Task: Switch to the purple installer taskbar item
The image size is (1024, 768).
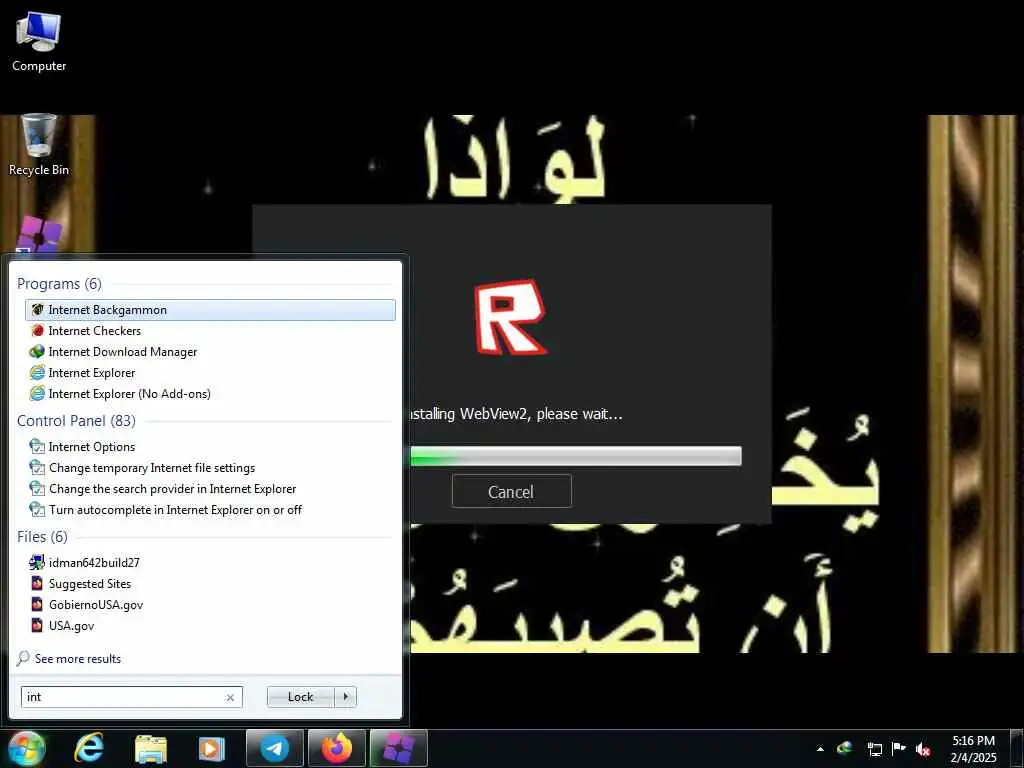Action: [x=398, y=748]
